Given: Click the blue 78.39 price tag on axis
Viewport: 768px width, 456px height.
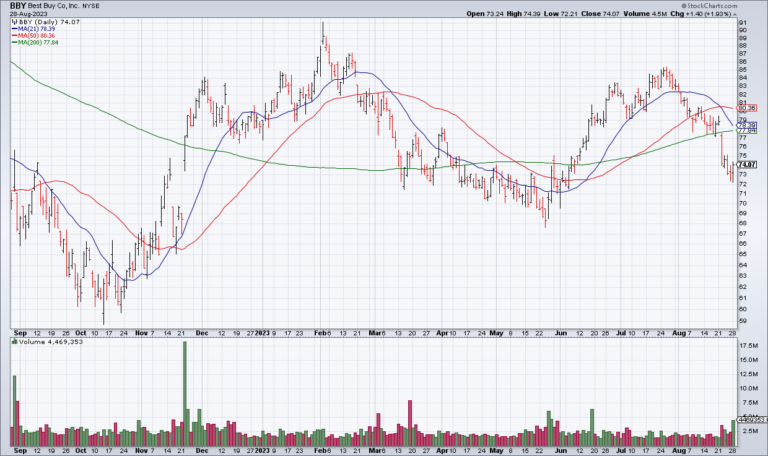Looking at the screenshot, I should pos(746,125).
